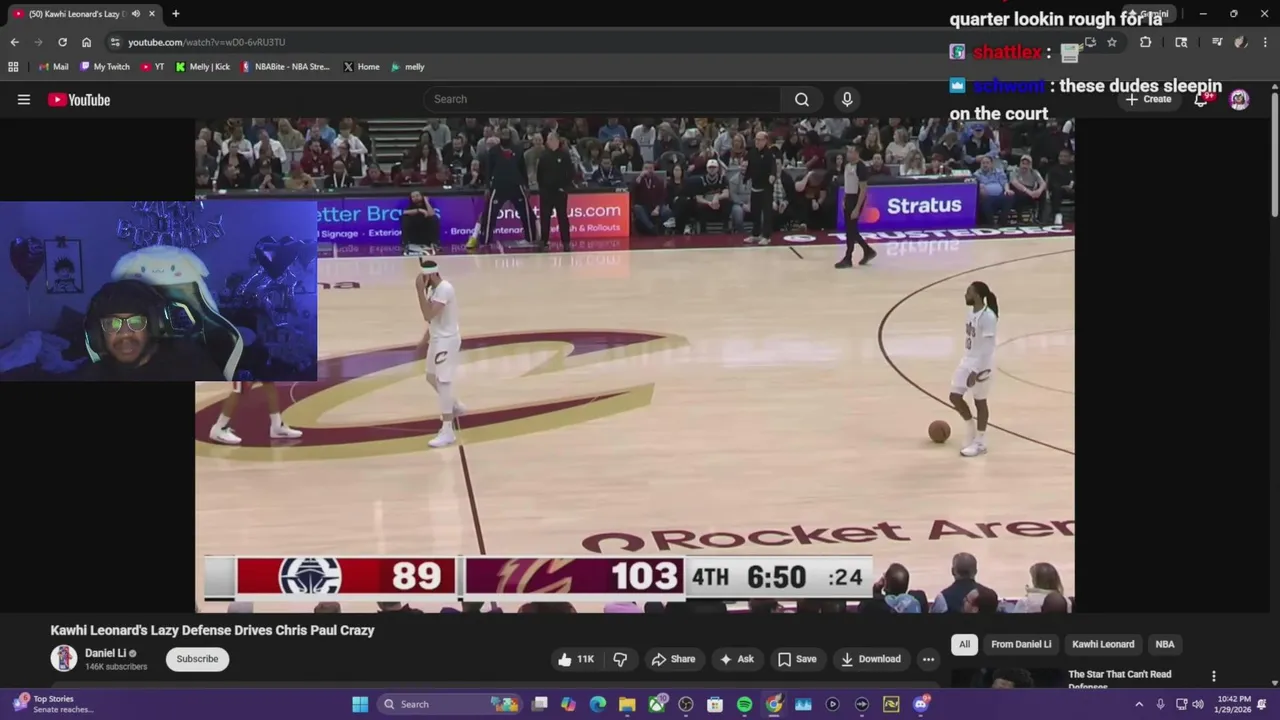
Task: Open the YouTube account avatar menu
Action: tap(1239, 99)
